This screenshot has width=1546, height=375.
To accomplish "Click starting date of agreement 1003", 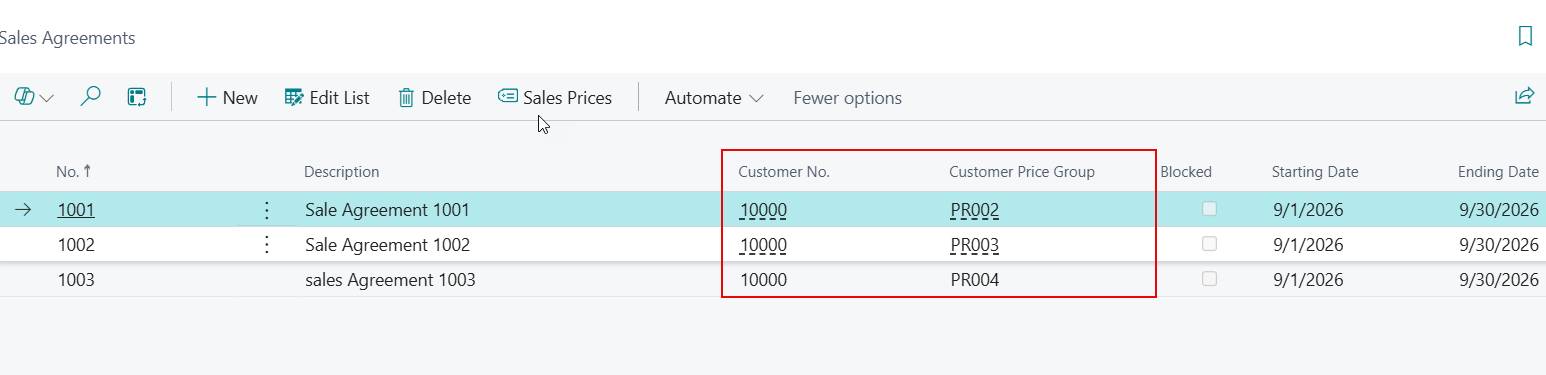I will (x=1308, y=280).
